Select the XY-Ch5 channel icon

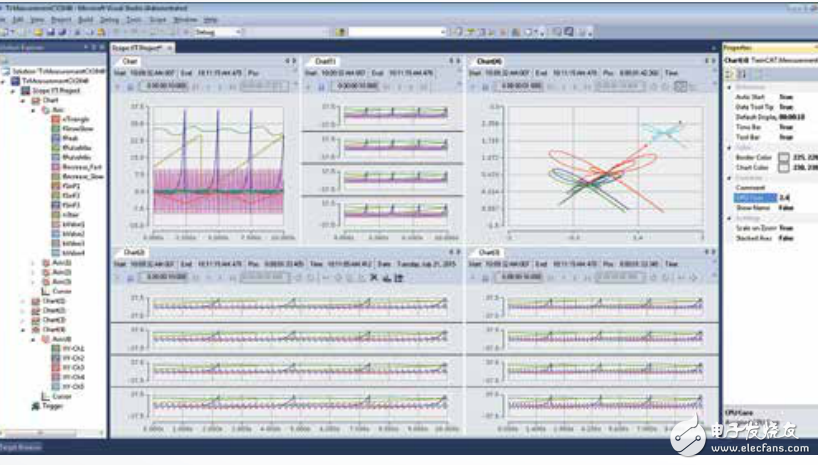tap(59, 386)
